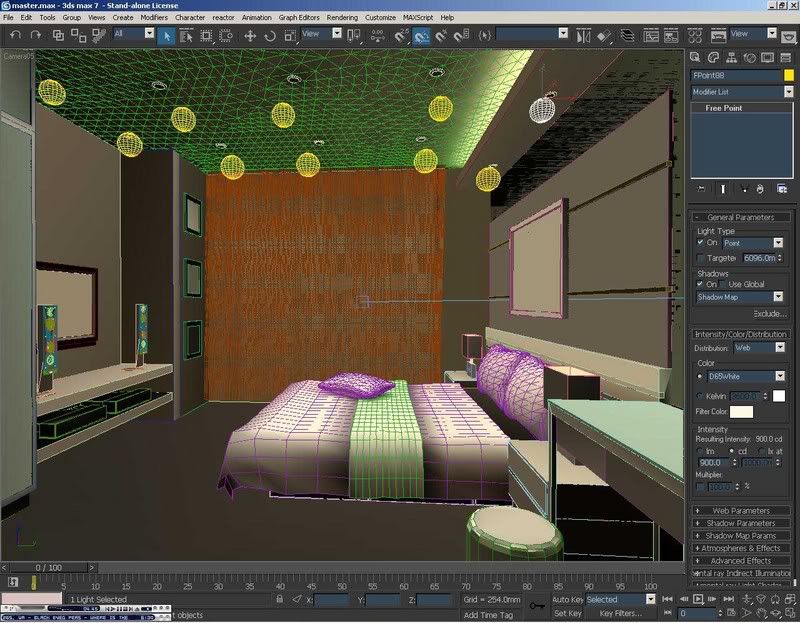Click the Quick Render teapot icon
800x623 pixels.
click(x=789, y=36)
